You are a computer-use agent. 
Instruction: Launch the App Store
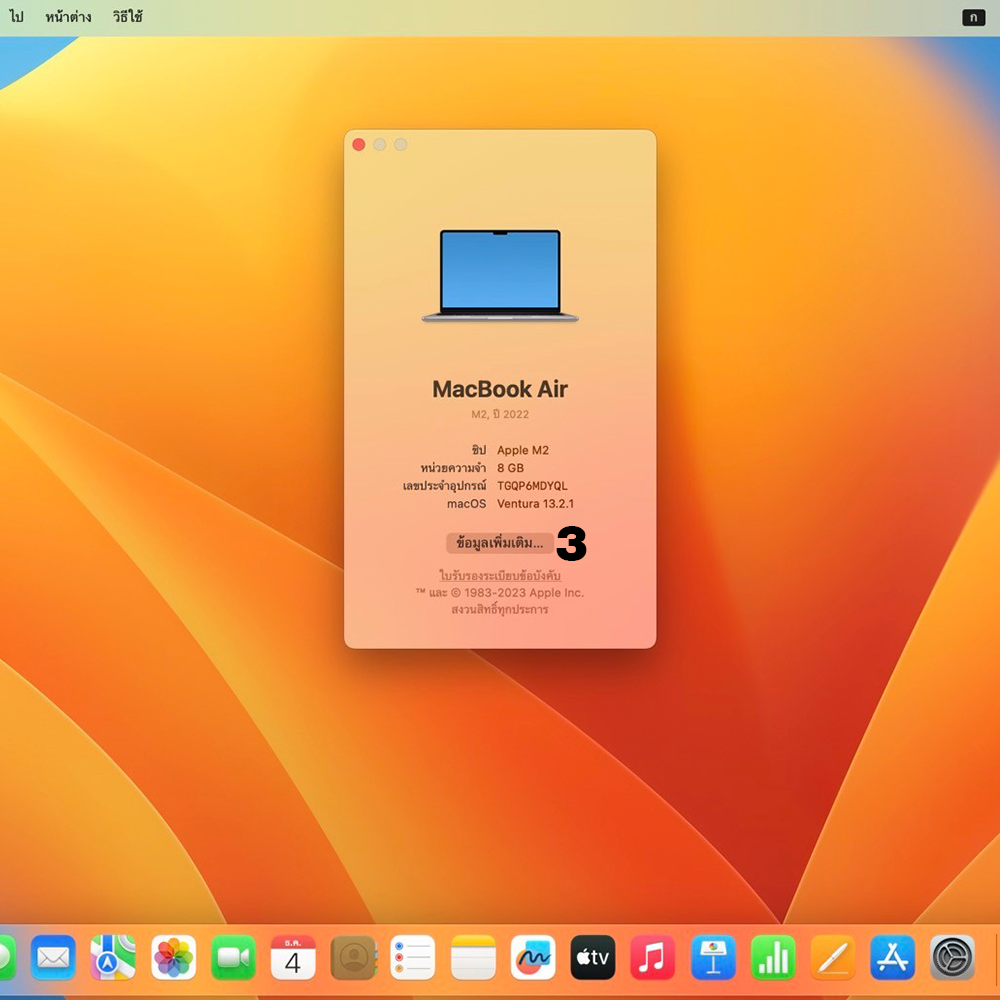893,958
